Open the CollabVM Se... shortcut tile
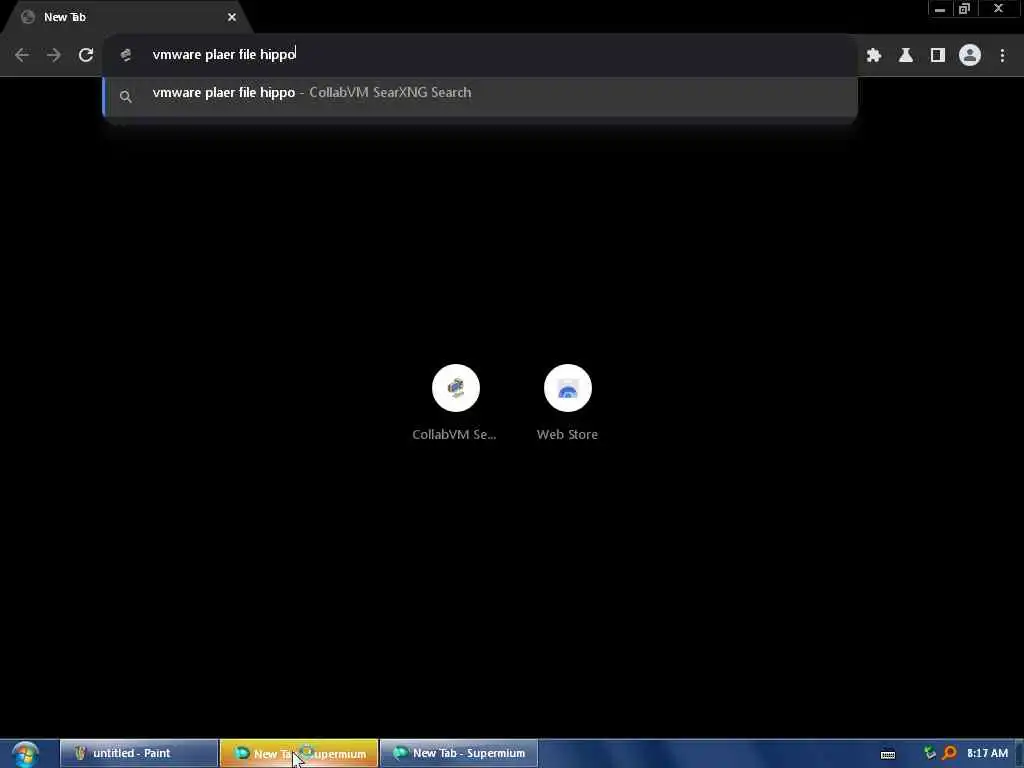The width and height of the screenshot is (1024, 768). coord(455,403)
